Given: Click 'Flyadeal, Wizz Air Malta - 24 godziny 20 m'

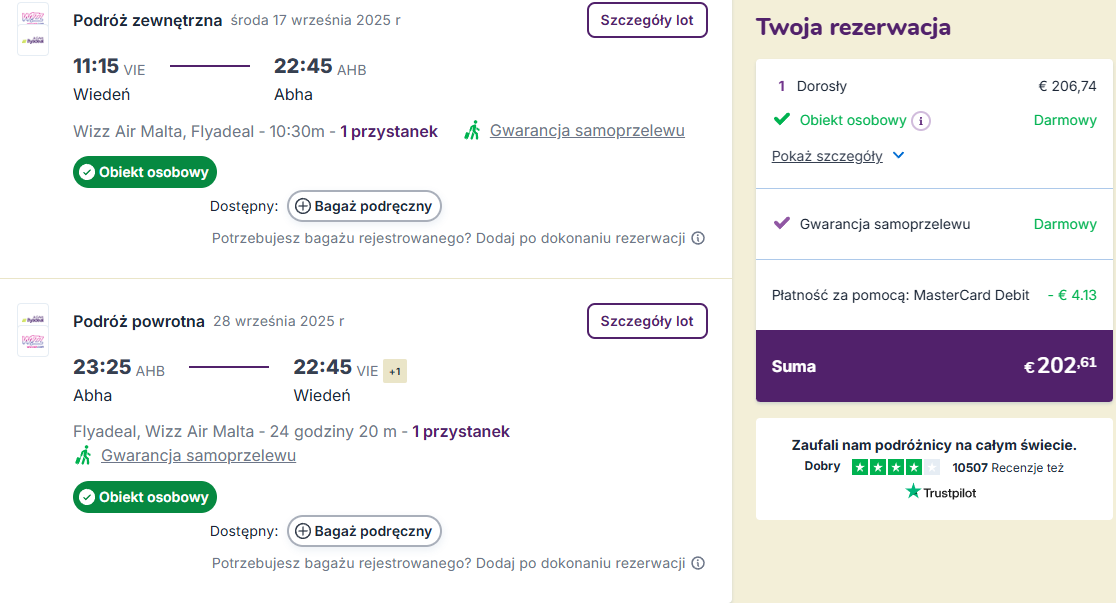Looking at the screenshot, I should (x=235, y=431).
